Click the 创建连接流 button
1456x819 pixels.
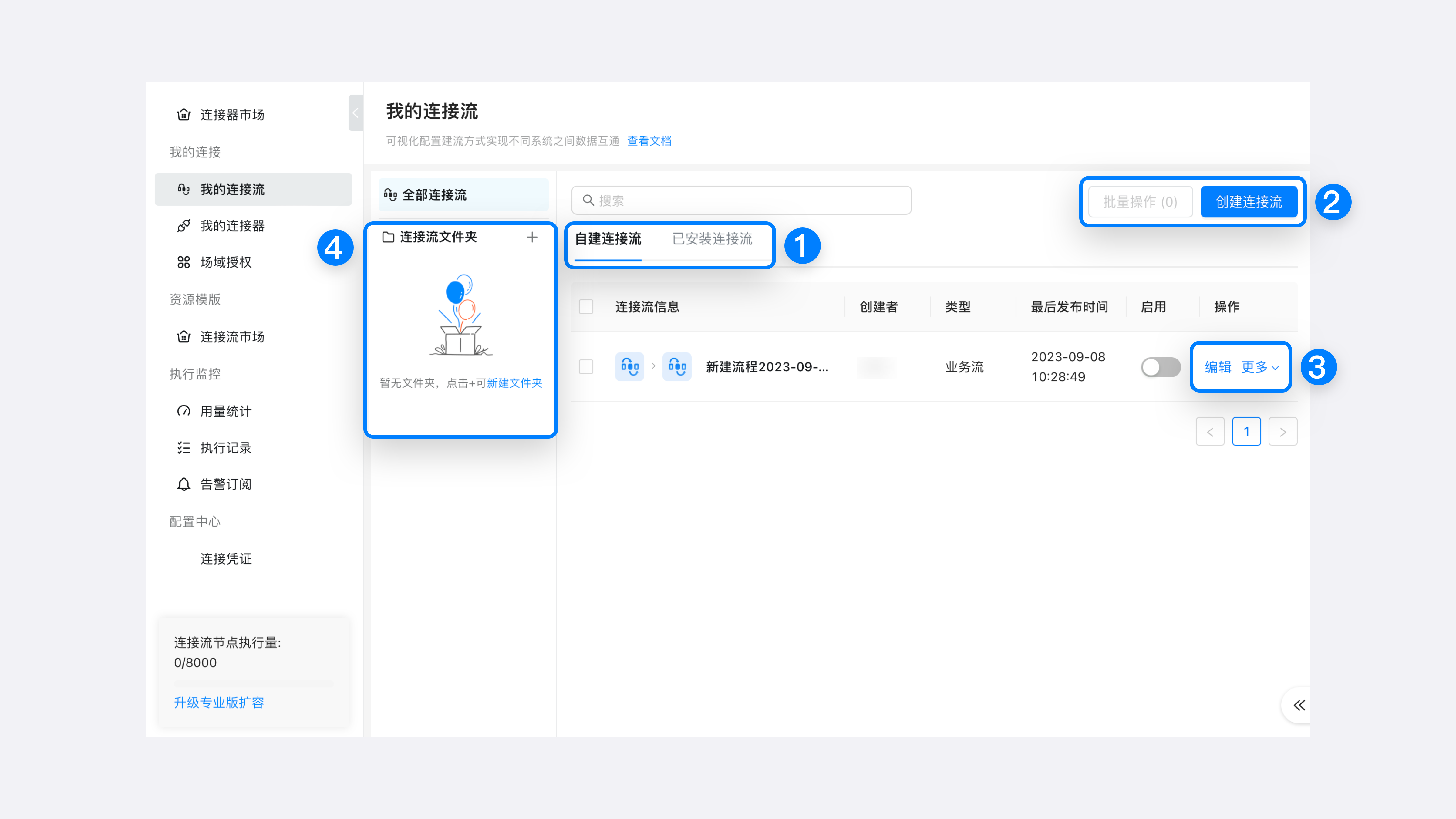pyautogui.click(x=1249, y=201)
